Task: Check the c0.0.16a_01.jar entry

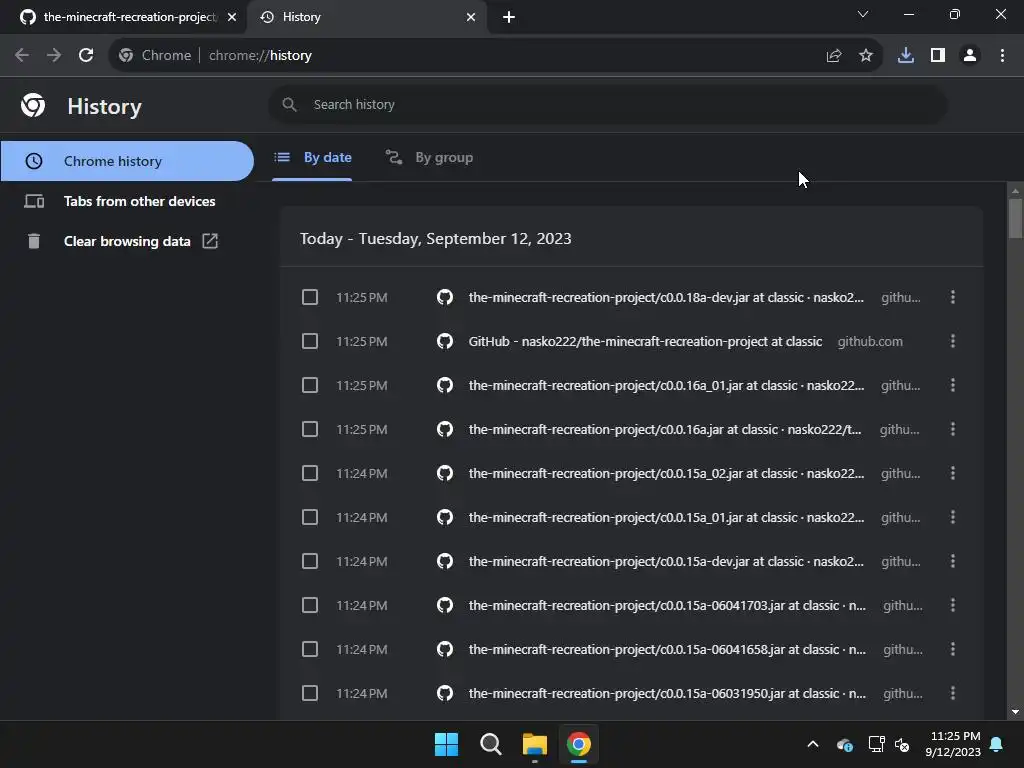Action: pos(310,385)
